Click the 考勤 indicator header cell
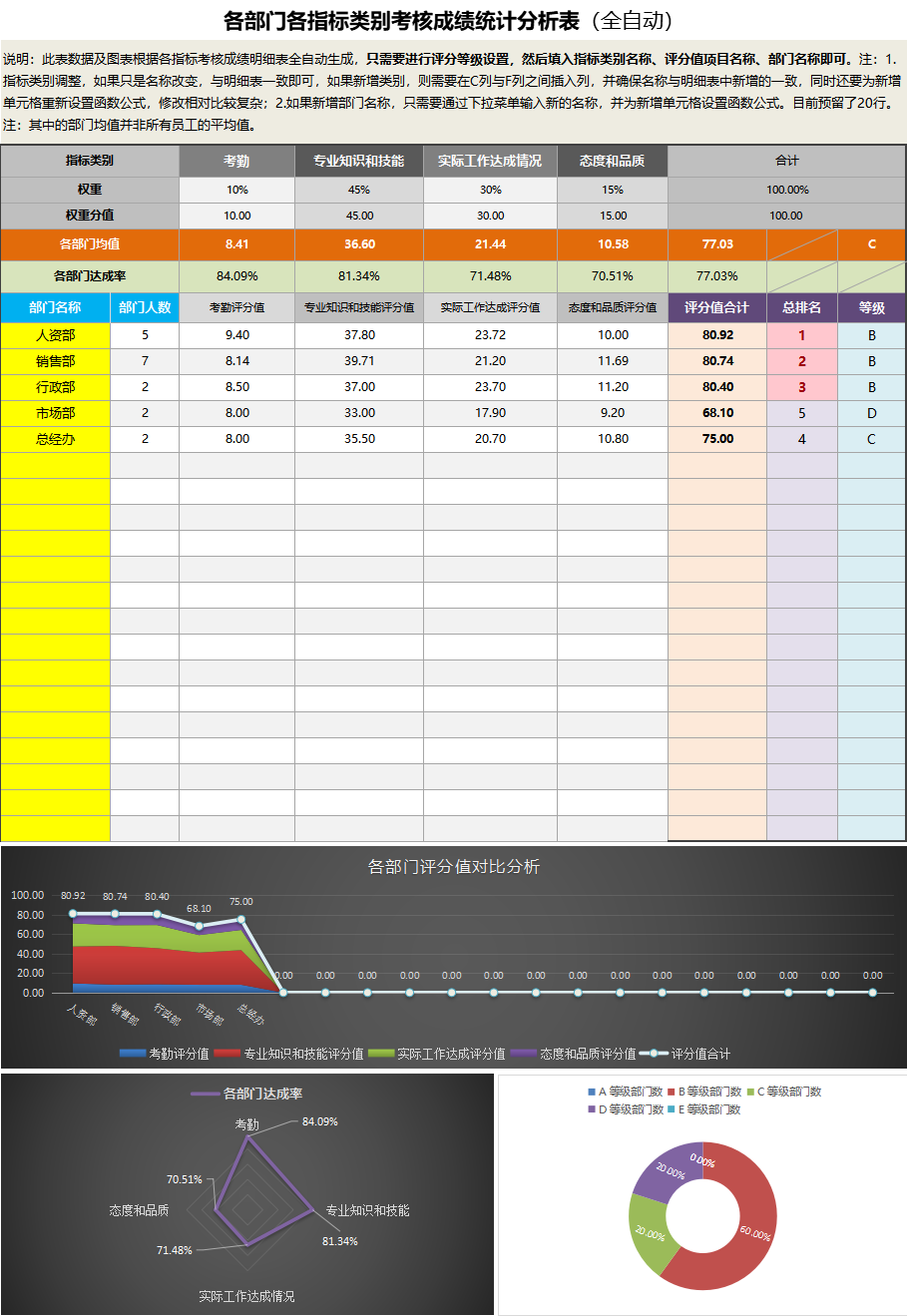The image size is (907, 1316). 236,161
